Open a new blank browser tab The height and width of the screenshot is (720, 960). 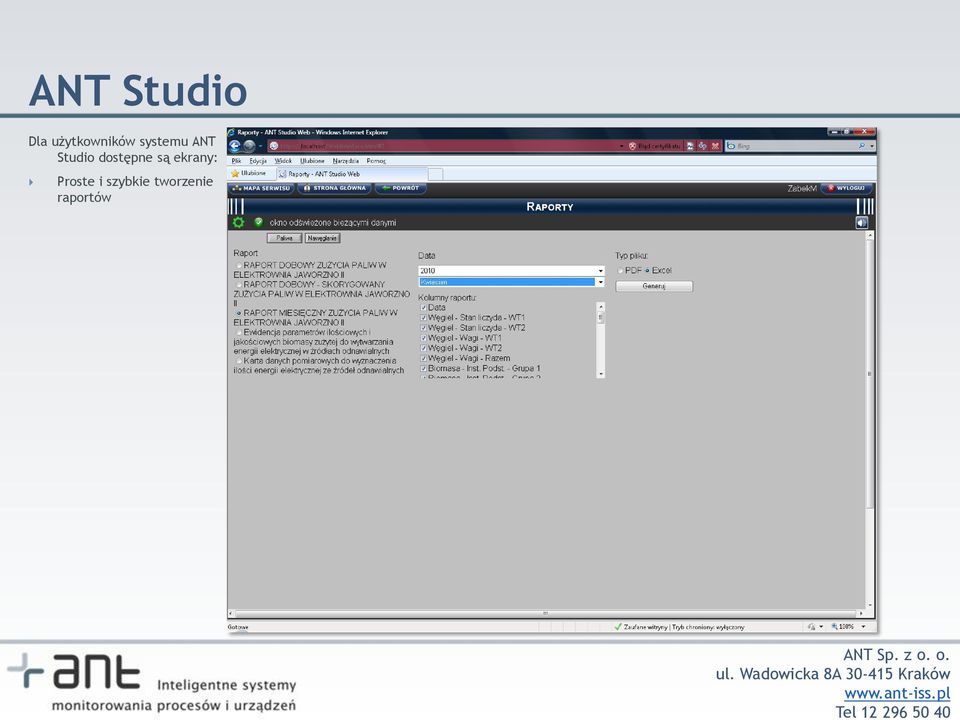pyautogui.click(x=435, y=174)
